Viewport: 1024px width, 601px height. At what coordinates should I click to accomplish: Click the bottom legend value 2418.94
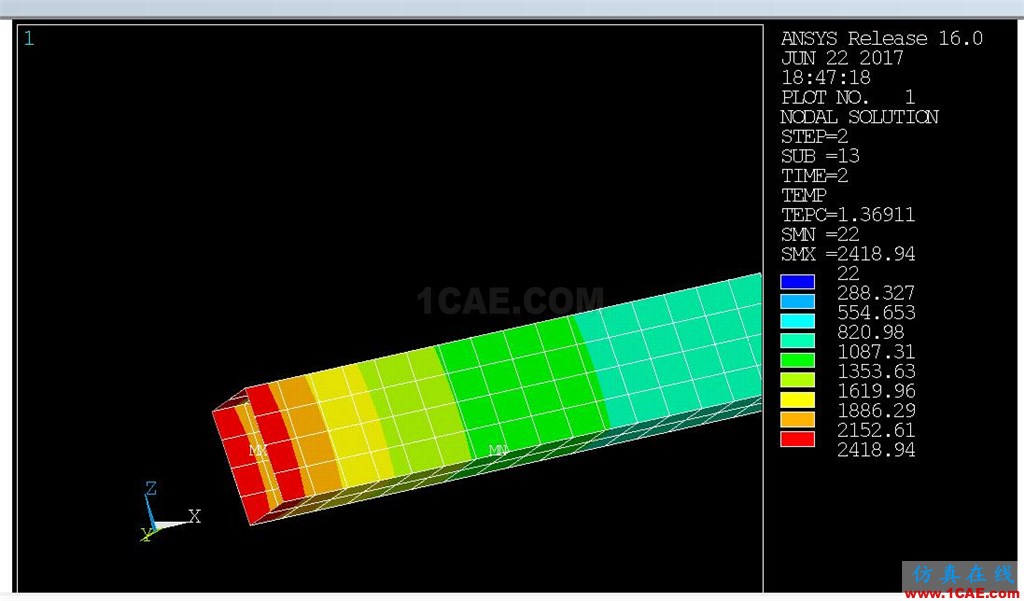(x=876, y=450)
